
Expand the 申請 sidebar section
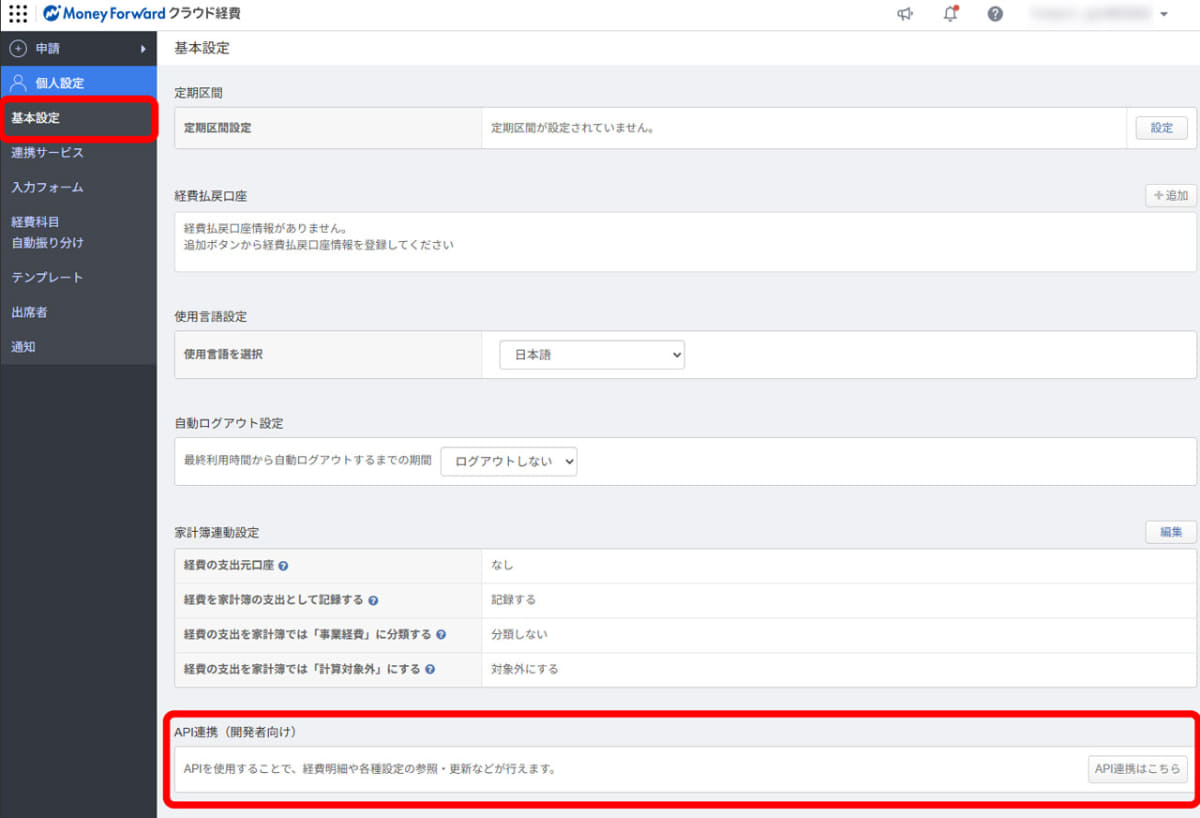(142, 47)
